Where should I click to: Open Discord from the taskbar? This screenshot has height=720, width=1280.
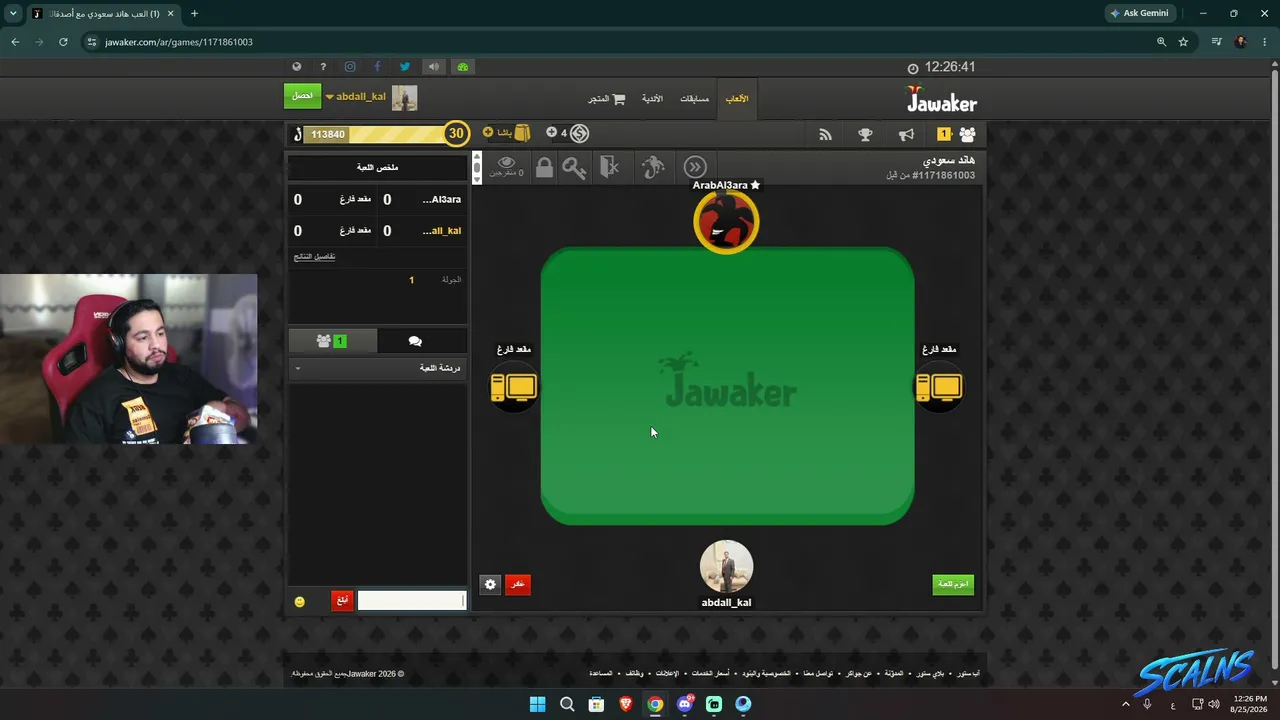click(x=684, y=704)
